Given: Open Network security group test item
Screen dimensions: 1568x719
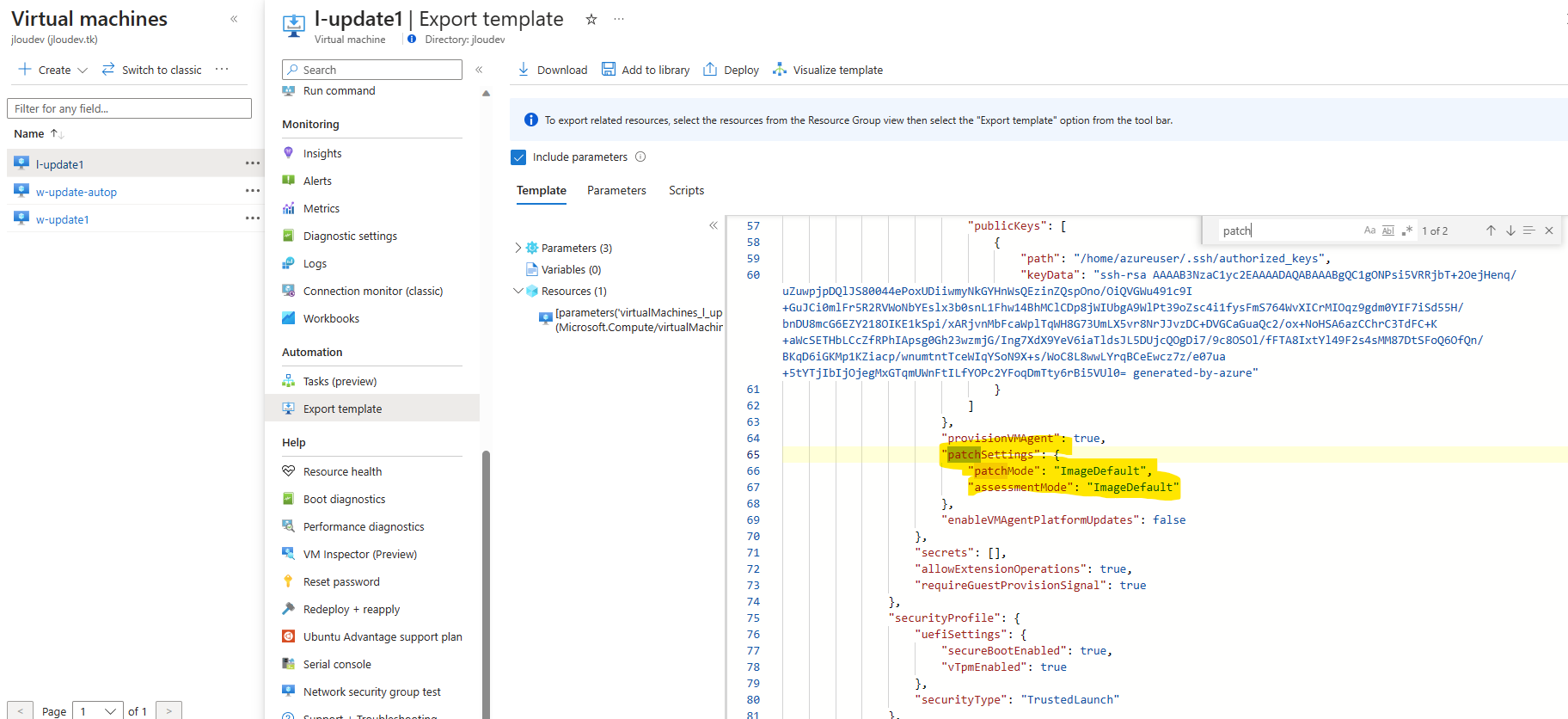Looking at the screenshot, I should 372,691.
